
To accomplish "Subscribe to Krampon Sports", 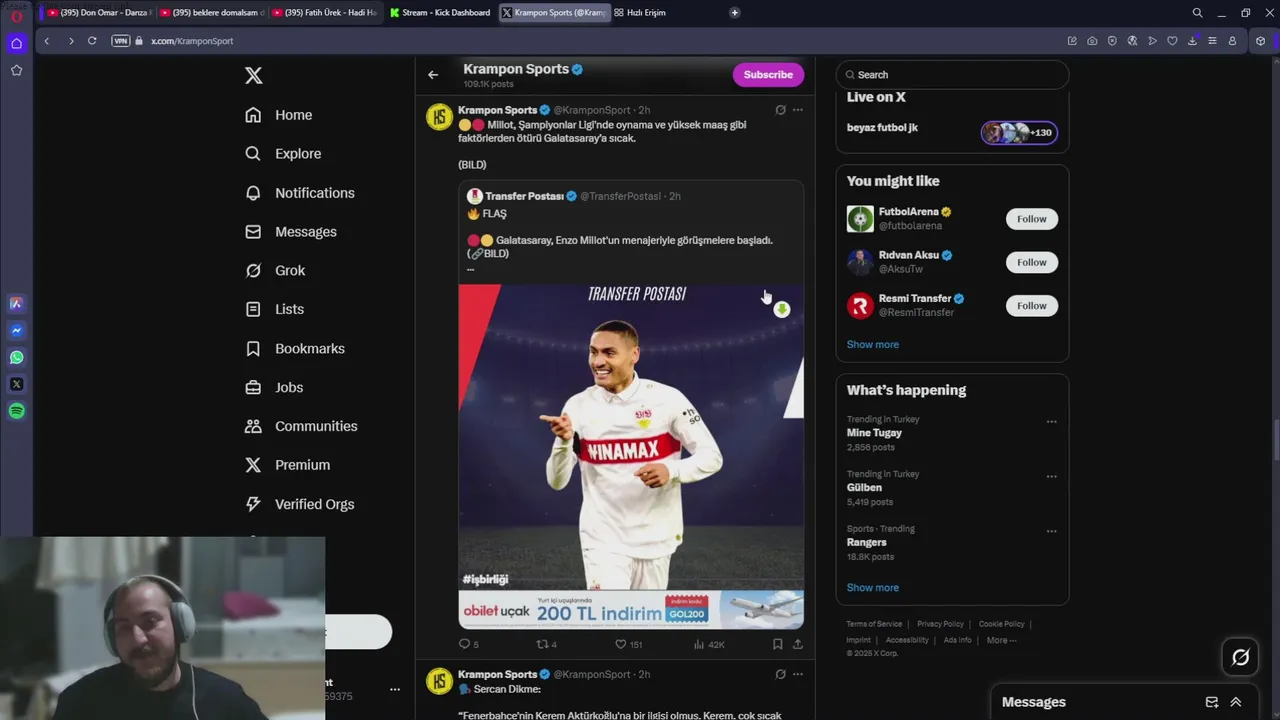I will [768, 75].
